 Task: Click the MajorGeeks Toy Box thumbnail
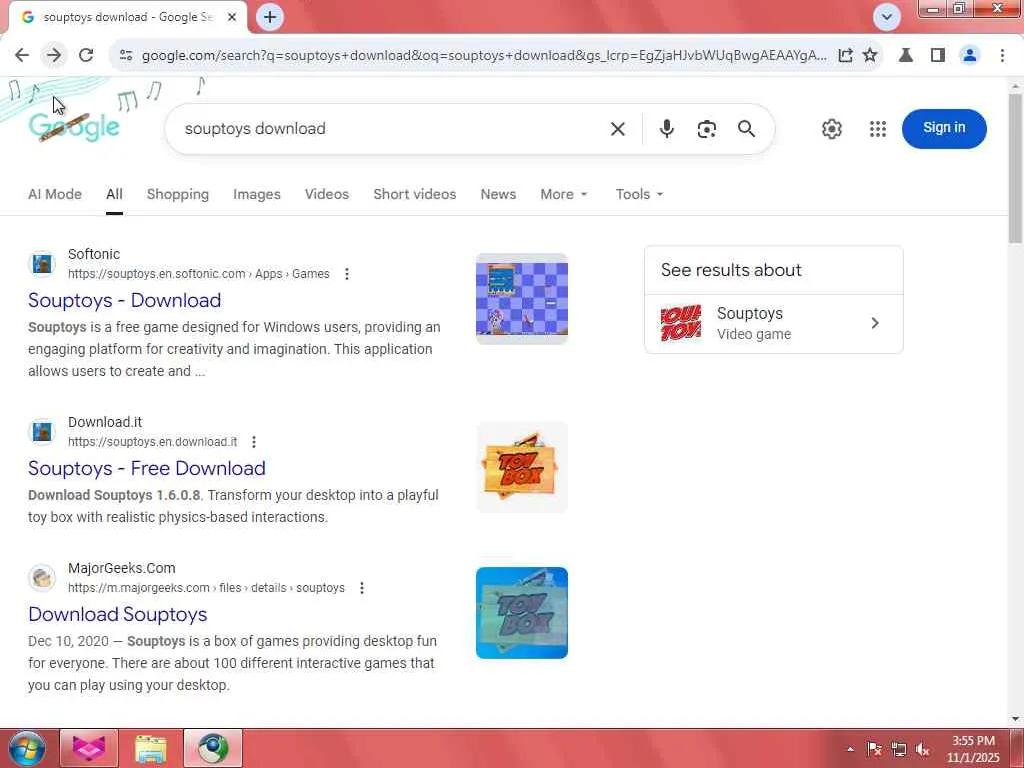[522, 613]
